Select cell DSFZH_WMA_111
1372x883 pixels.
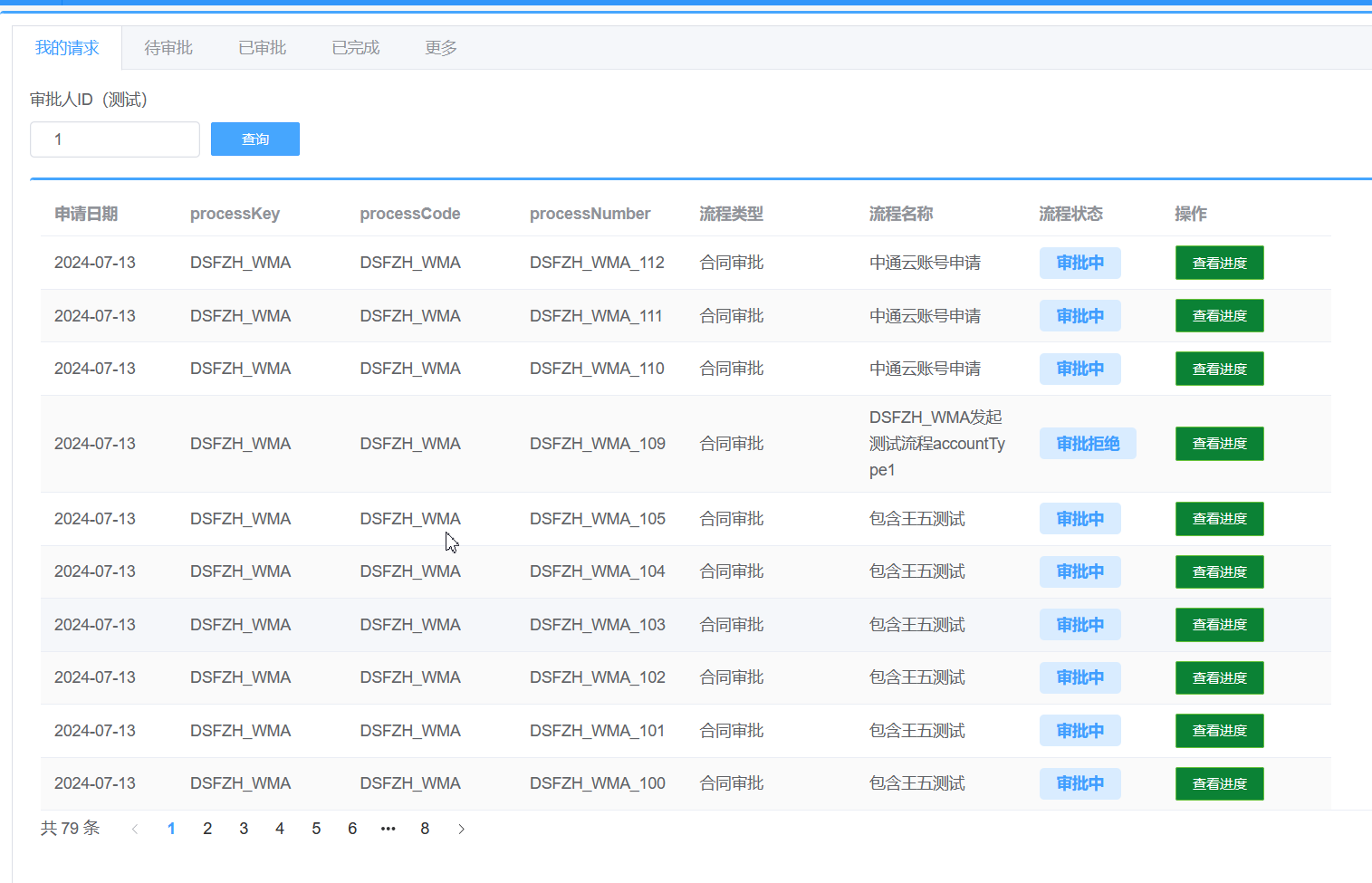[x=596, y=316]
